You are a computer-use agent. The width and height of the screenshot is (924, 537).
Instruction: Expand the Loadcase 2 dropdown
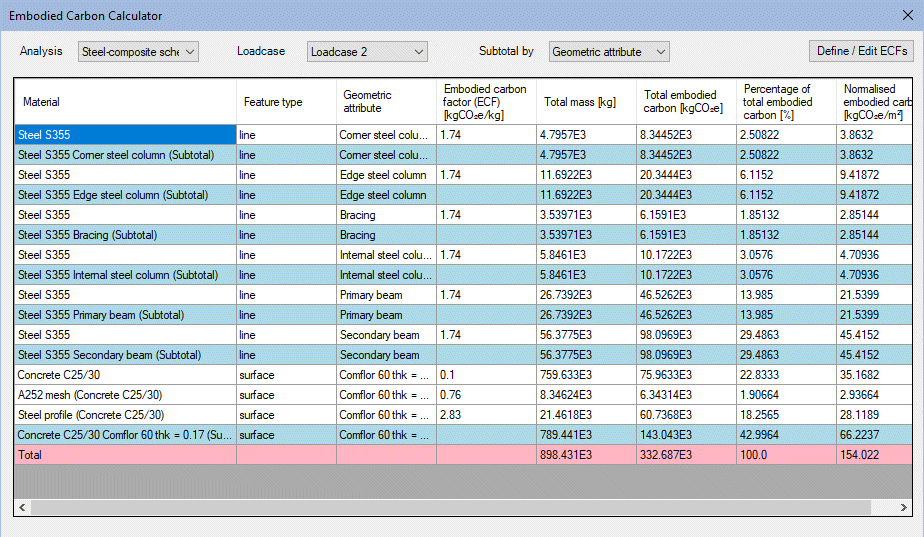(366, 51)
